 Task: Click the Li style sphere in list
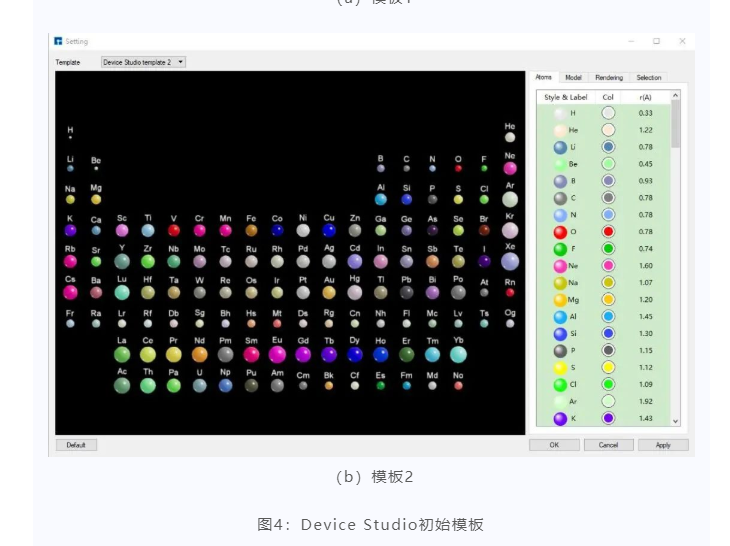click(560, 148)
